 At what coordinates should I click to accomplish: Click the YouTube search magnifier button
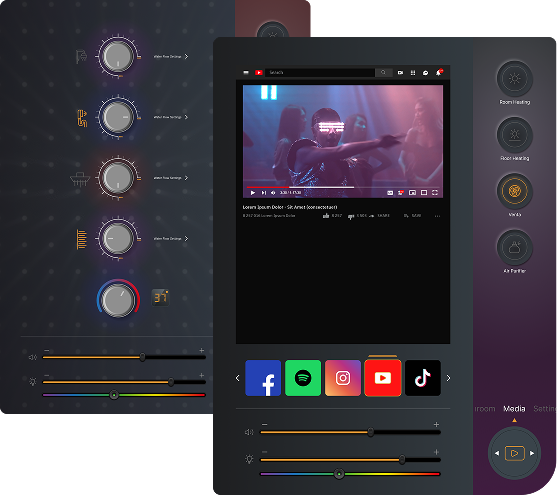[383, 72]
